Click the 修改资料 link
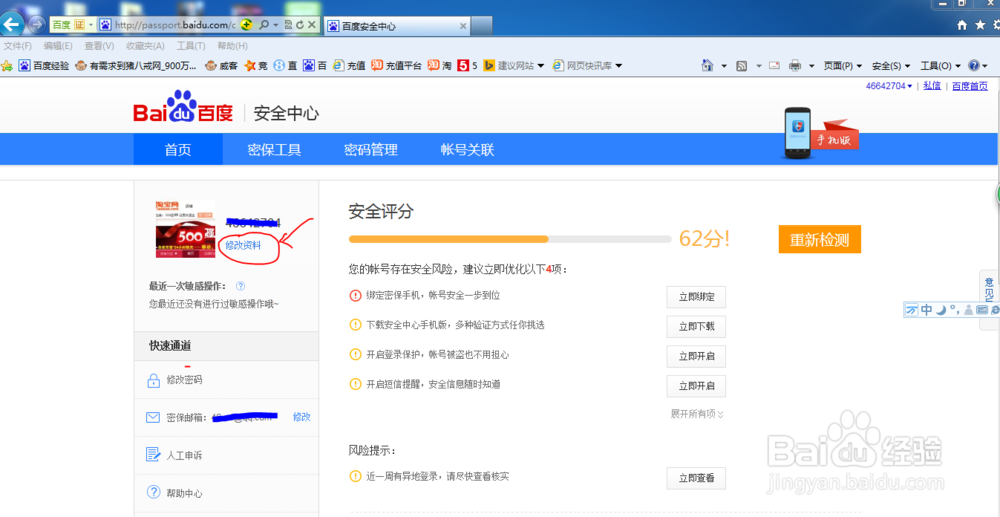The width and height of the screenshot is (1000, 517). pos(243,245)
